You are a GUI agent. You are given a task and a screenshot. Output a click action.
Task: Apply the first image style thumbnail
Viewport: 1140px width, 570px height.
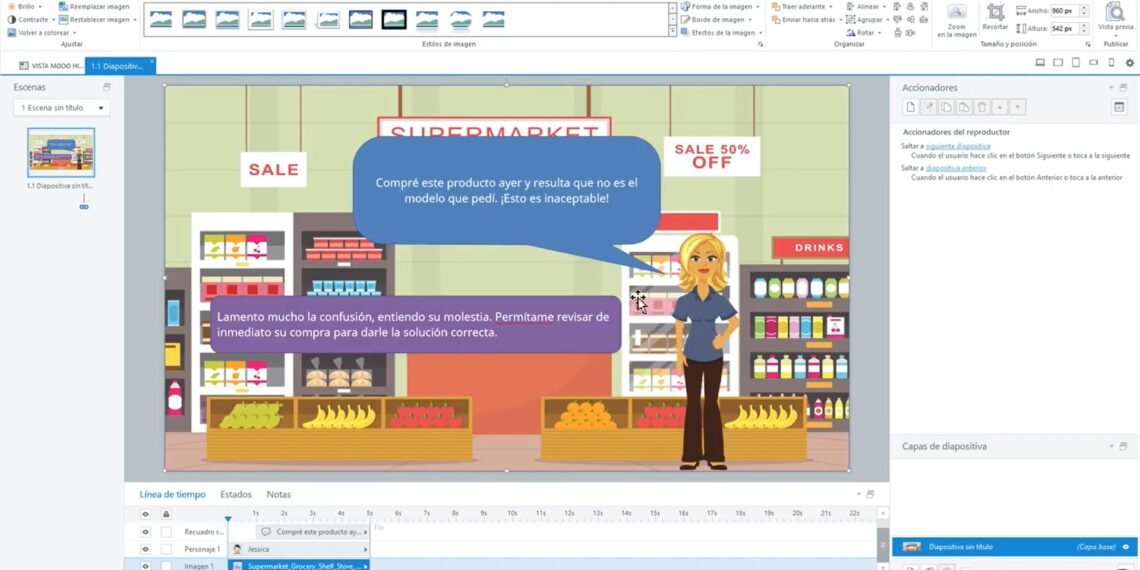(161, 19)
